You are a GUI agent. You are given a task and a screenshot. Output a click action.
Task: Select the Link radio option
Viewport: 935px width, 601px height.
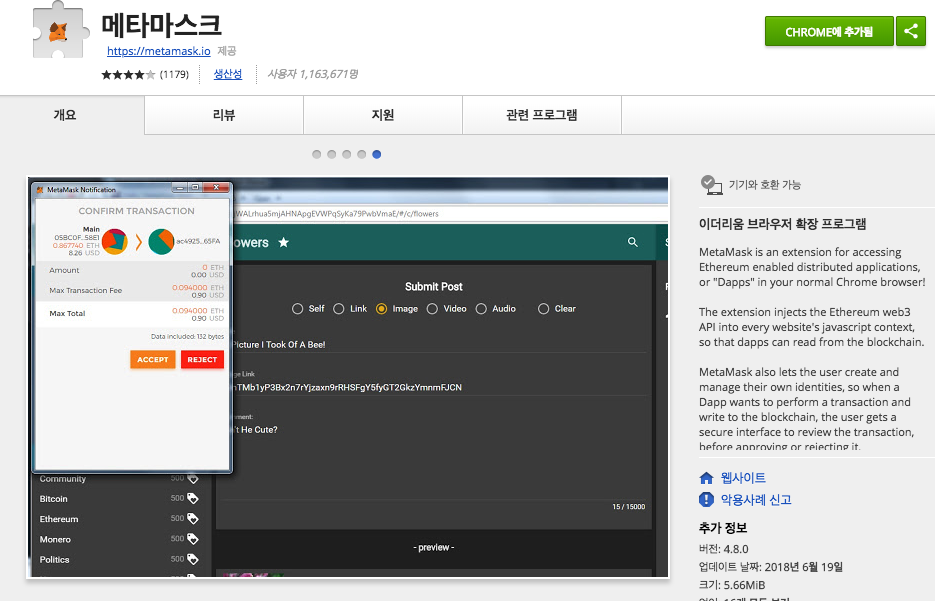pyautogui.click(x=339, y=309)
